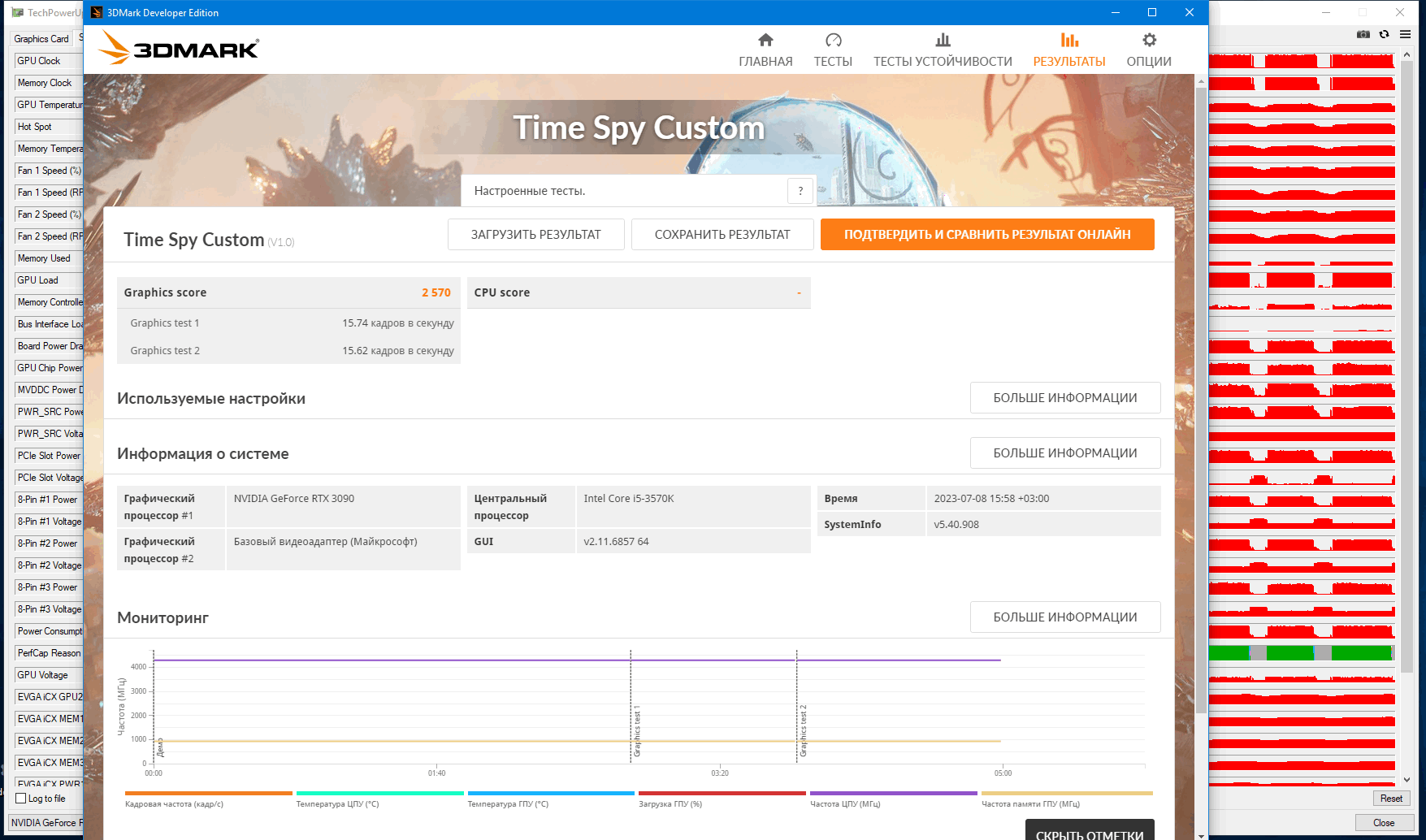Click ПОДТВЕРДИТЬ И СРАВНИТЬ РЕЗУЛЬТАТ ОНЛАЙН

(x=987, y=235)
